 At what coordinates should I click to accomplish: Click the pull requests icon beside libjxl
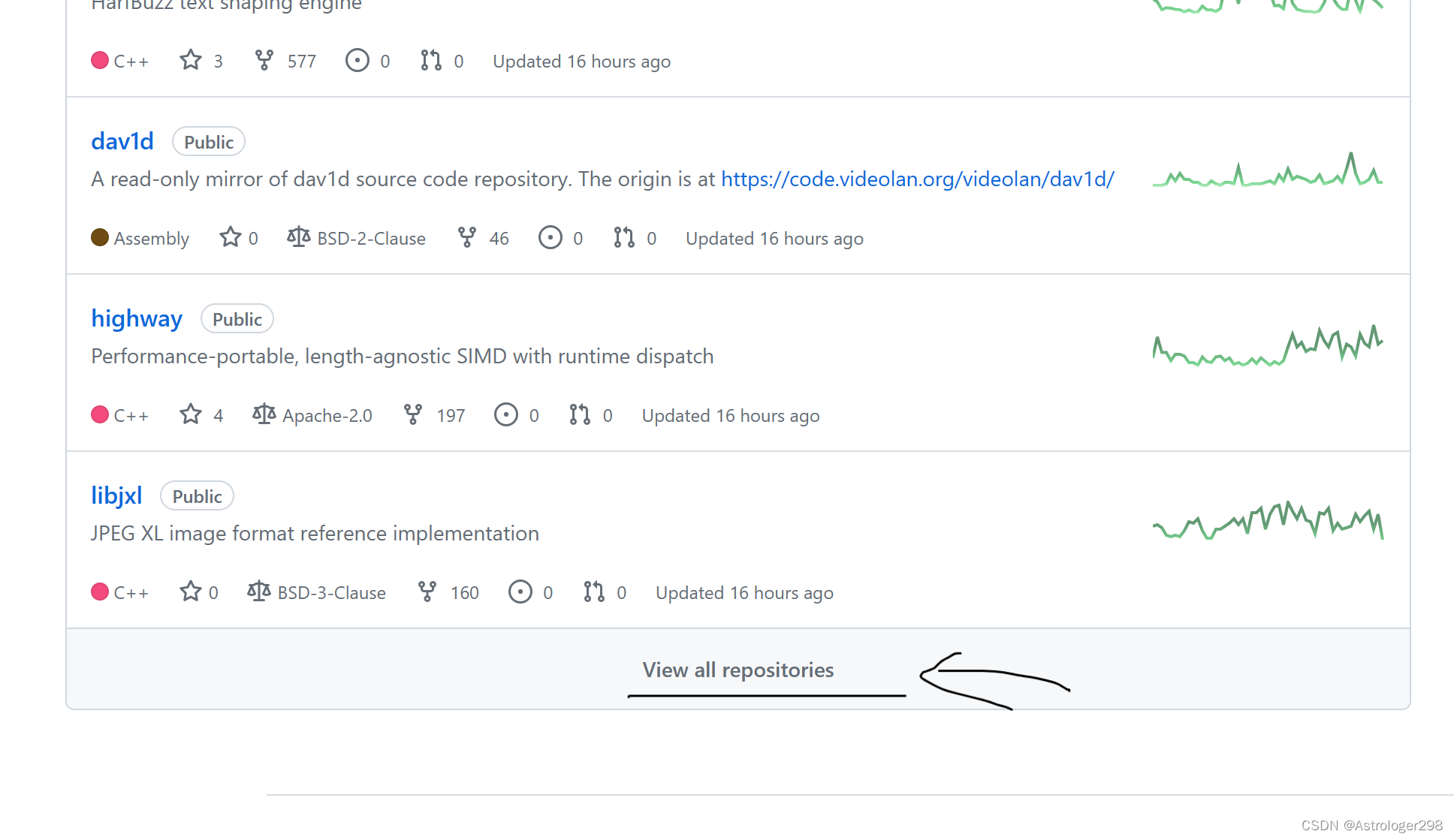[x=593, y=592]
